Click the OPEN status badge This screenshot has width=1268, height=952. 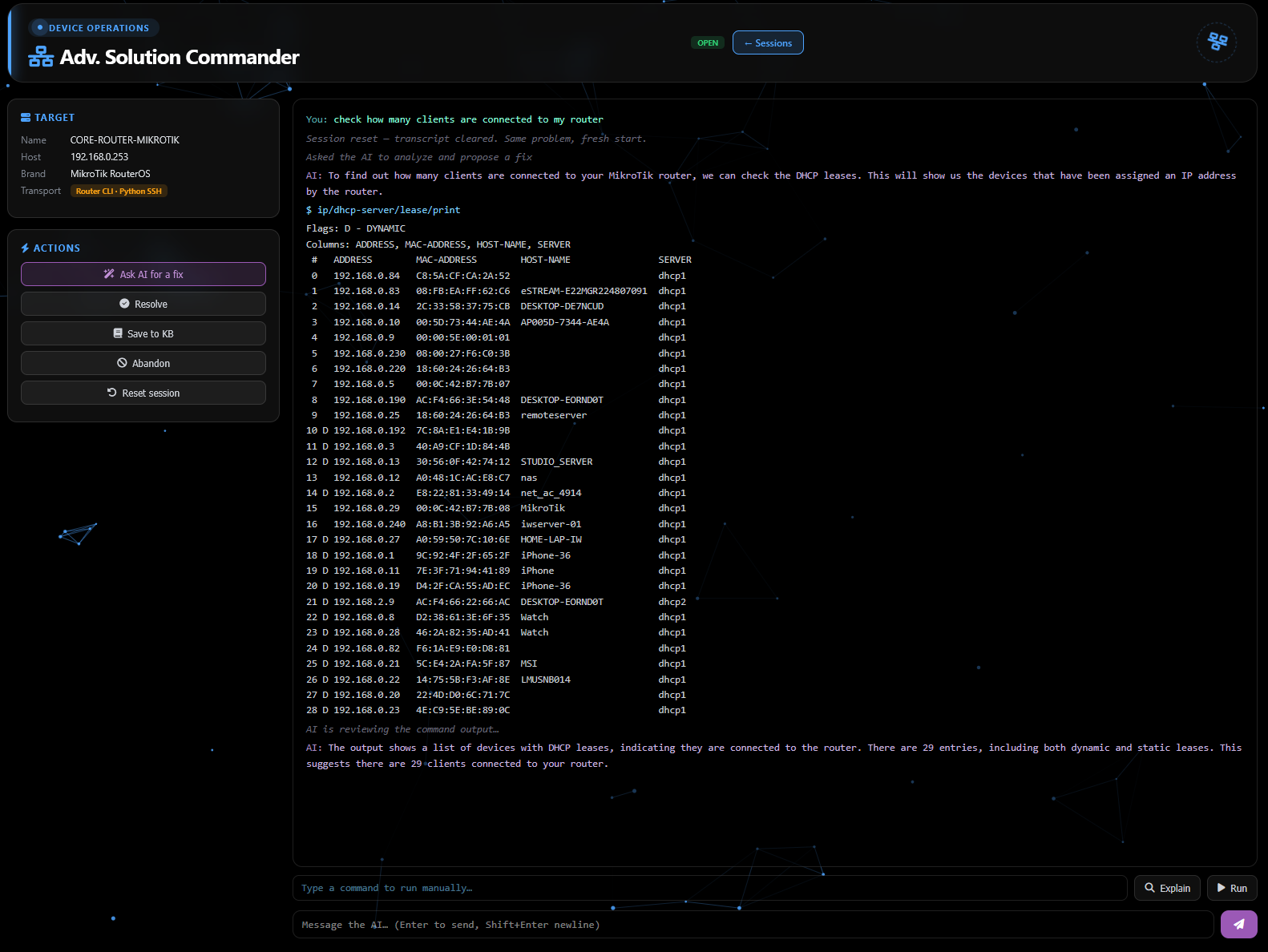708,42
